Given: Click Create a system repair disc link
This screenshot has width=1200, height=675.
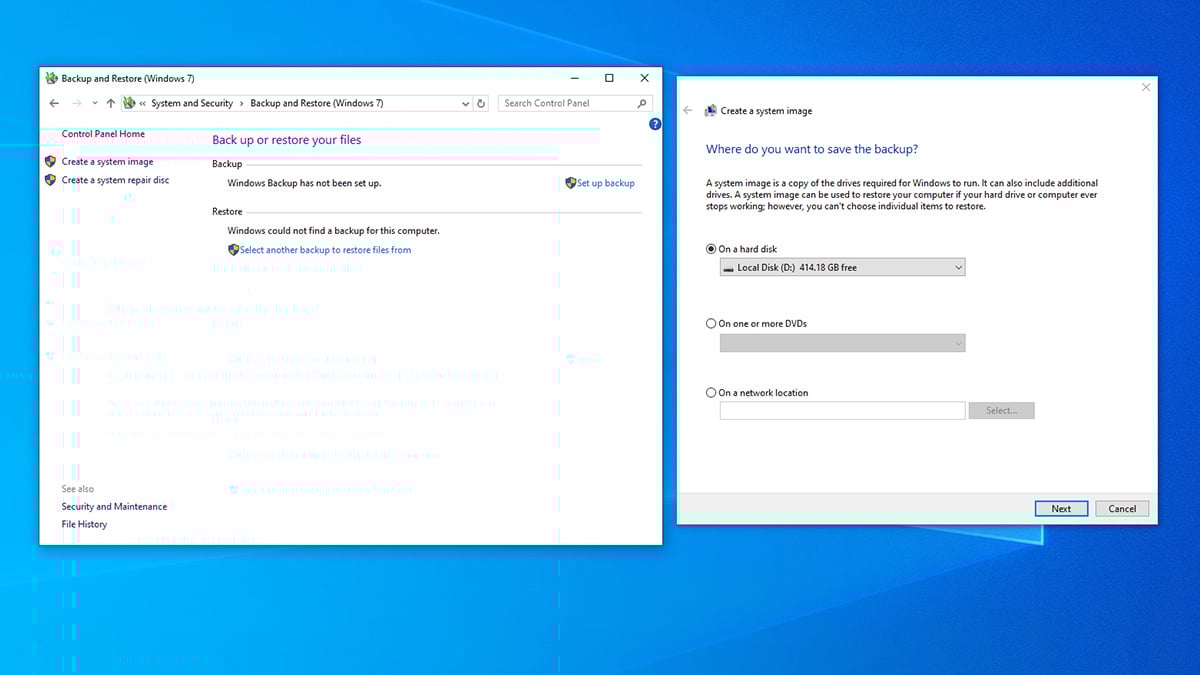Looking at the screenshot, I should [x=116, y=180].
